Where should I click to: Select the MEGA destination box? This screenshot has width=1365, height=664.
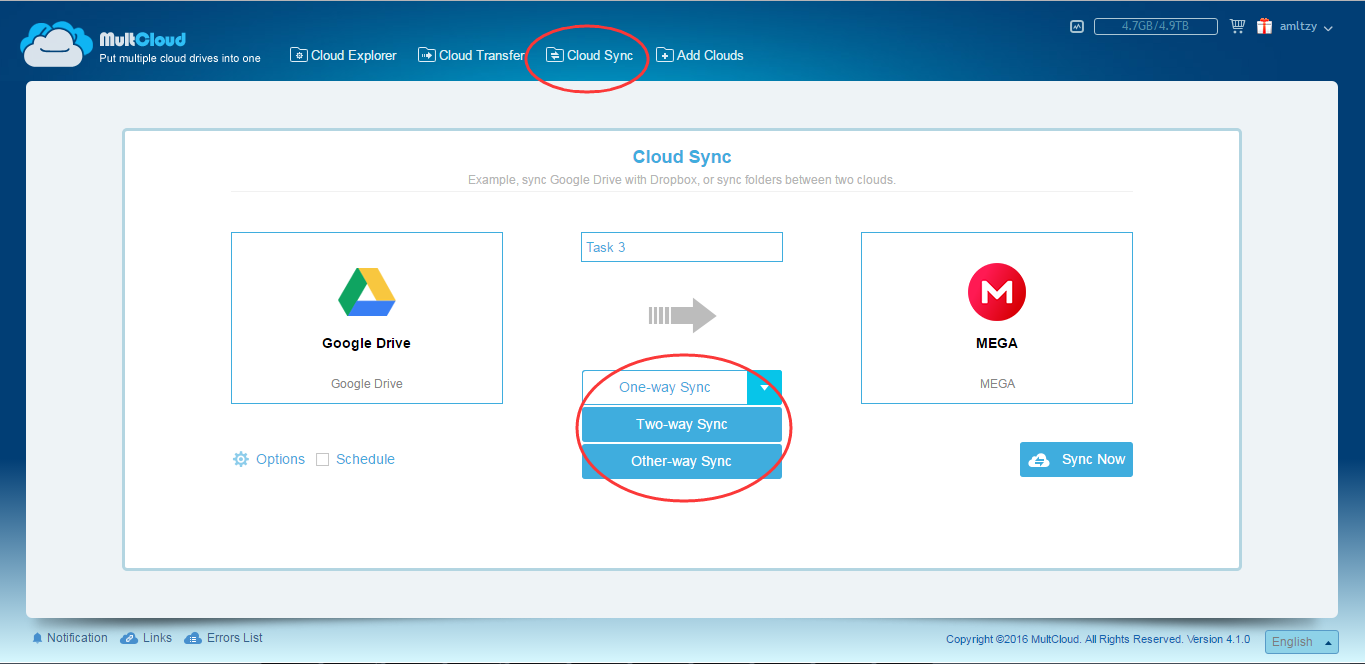(997, 318)
